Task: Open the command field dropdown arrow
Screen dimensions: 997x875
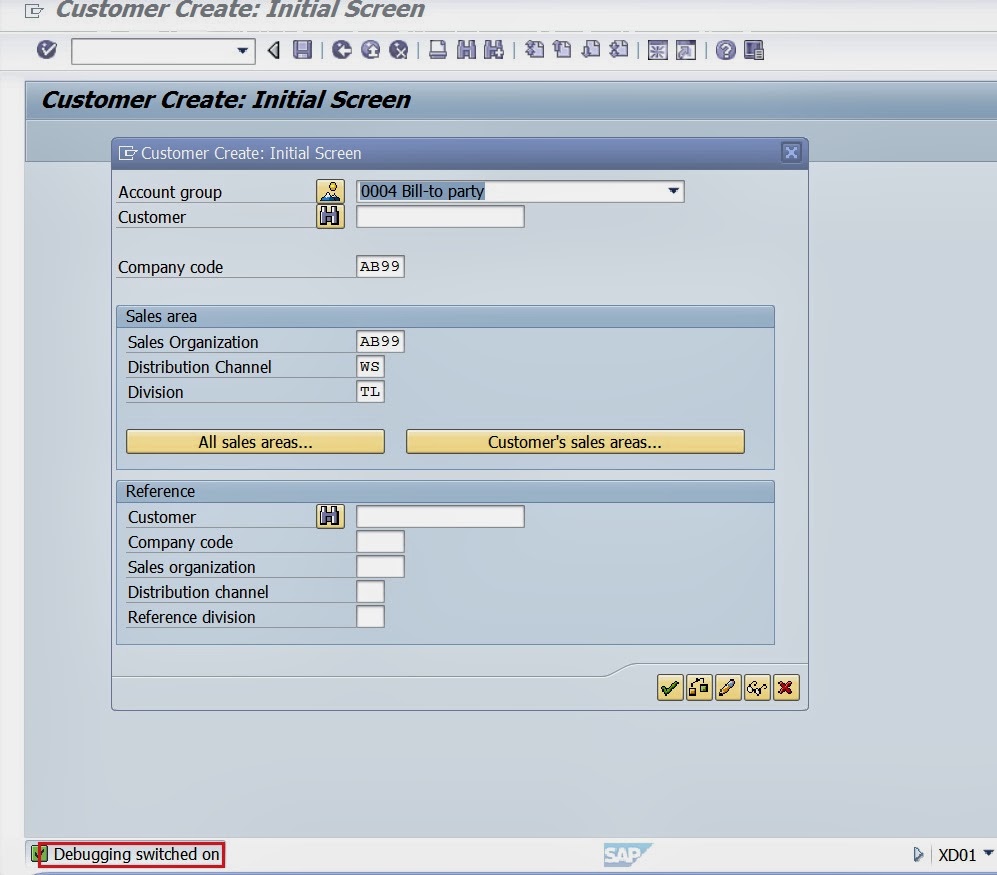Action: [242, 51]
